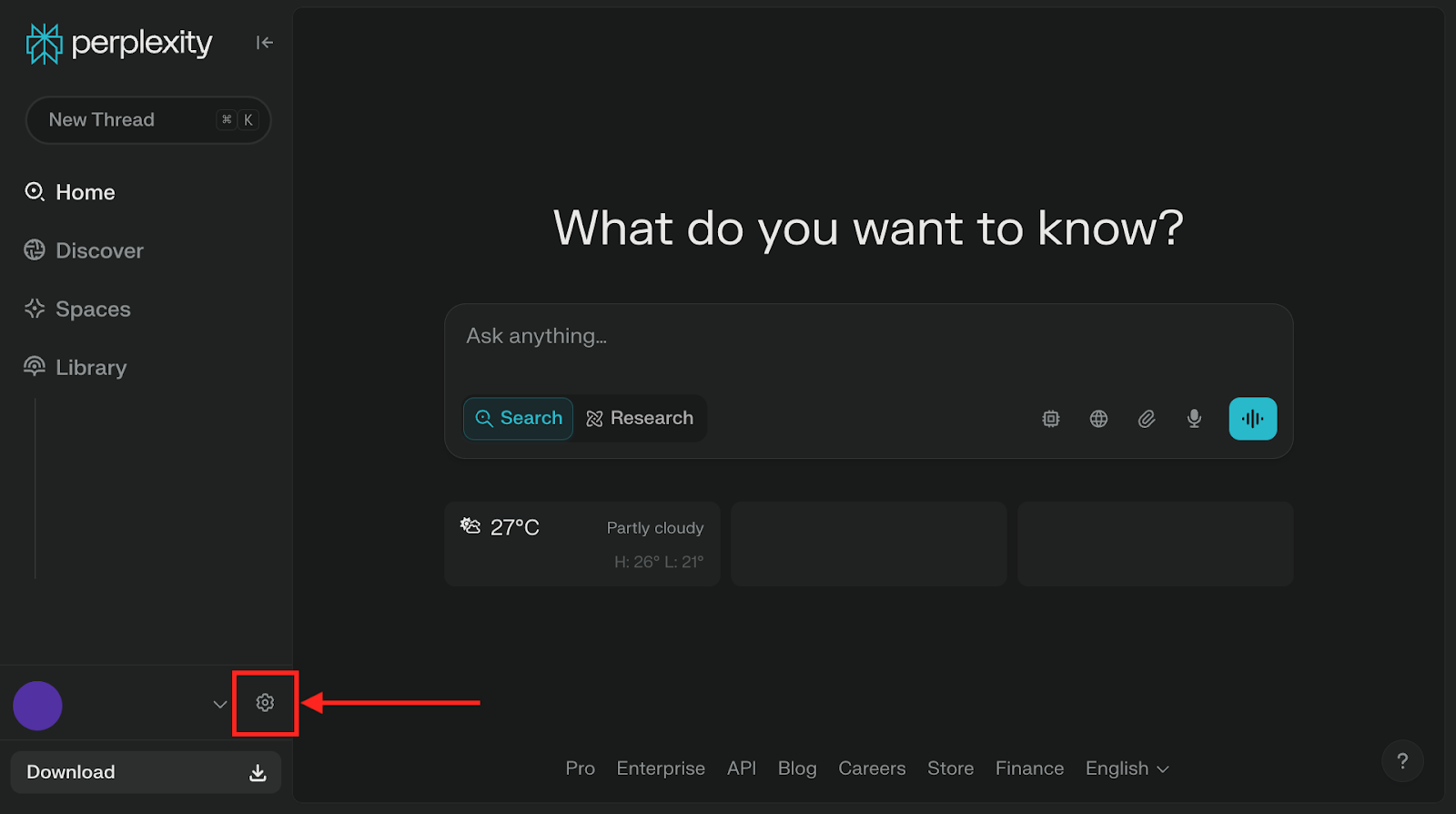Go to Spaces in the sidebar

[93, 310]
